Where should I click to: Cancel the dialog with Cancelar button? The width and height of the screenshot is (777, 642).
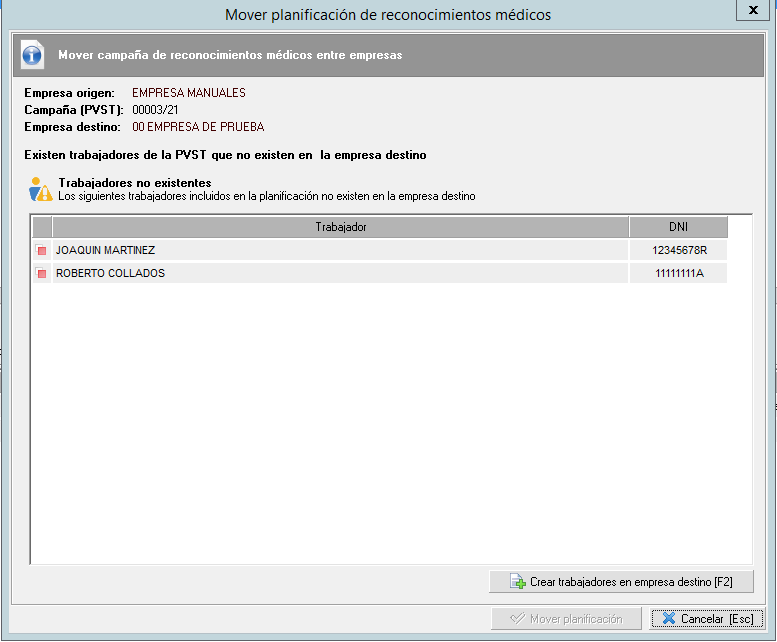707,619
